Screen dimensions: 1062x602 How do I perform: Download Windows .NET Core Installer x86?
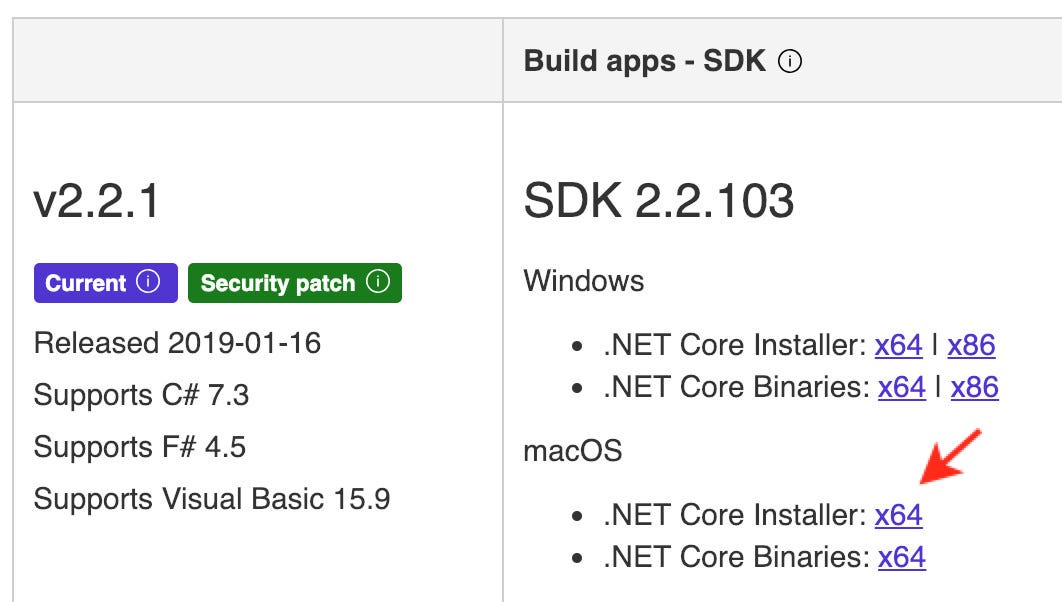click(971, 345)
